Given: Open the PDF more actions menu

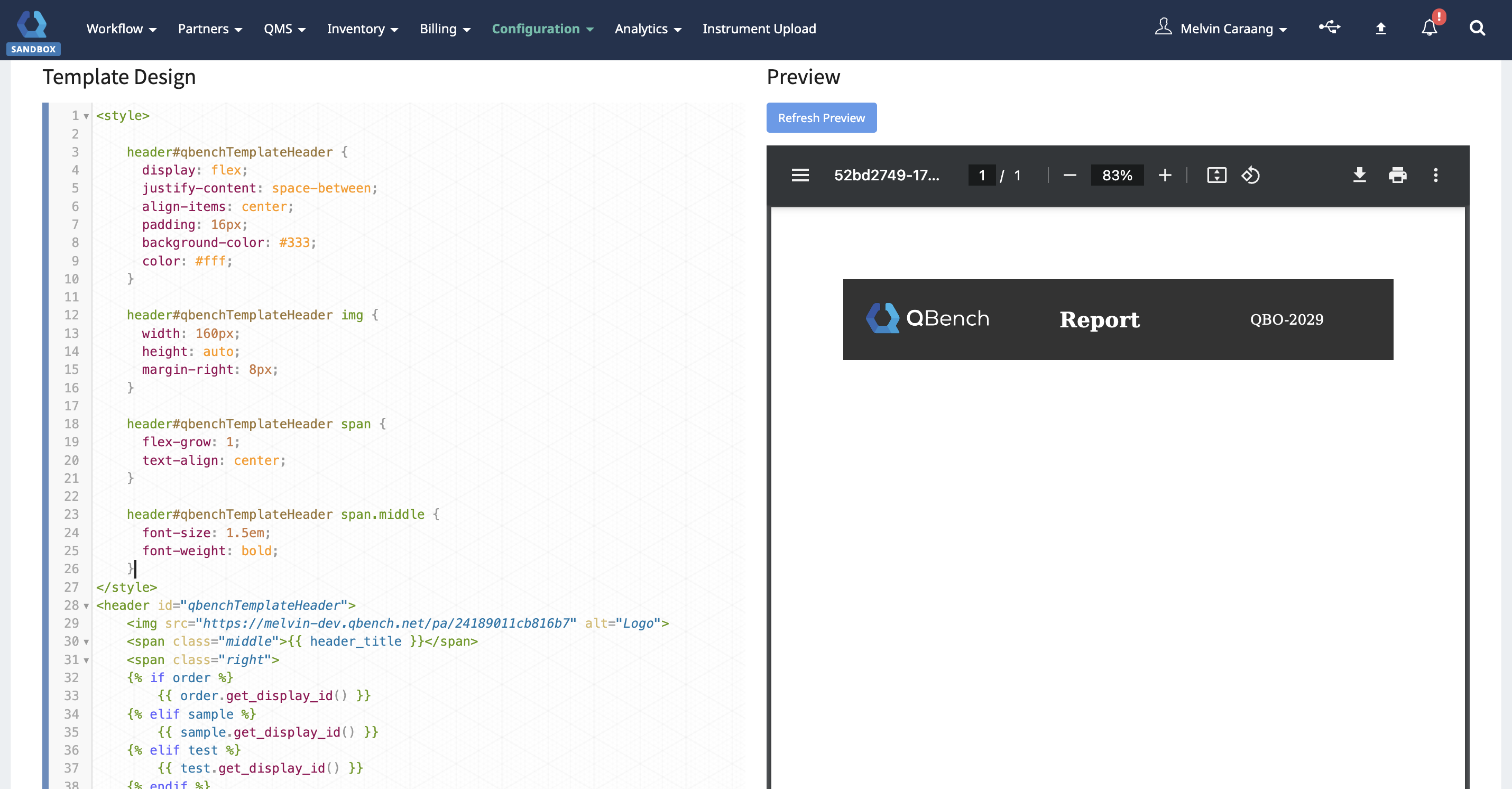Looking at the screenshot, I should click(x=1436, y=175).
